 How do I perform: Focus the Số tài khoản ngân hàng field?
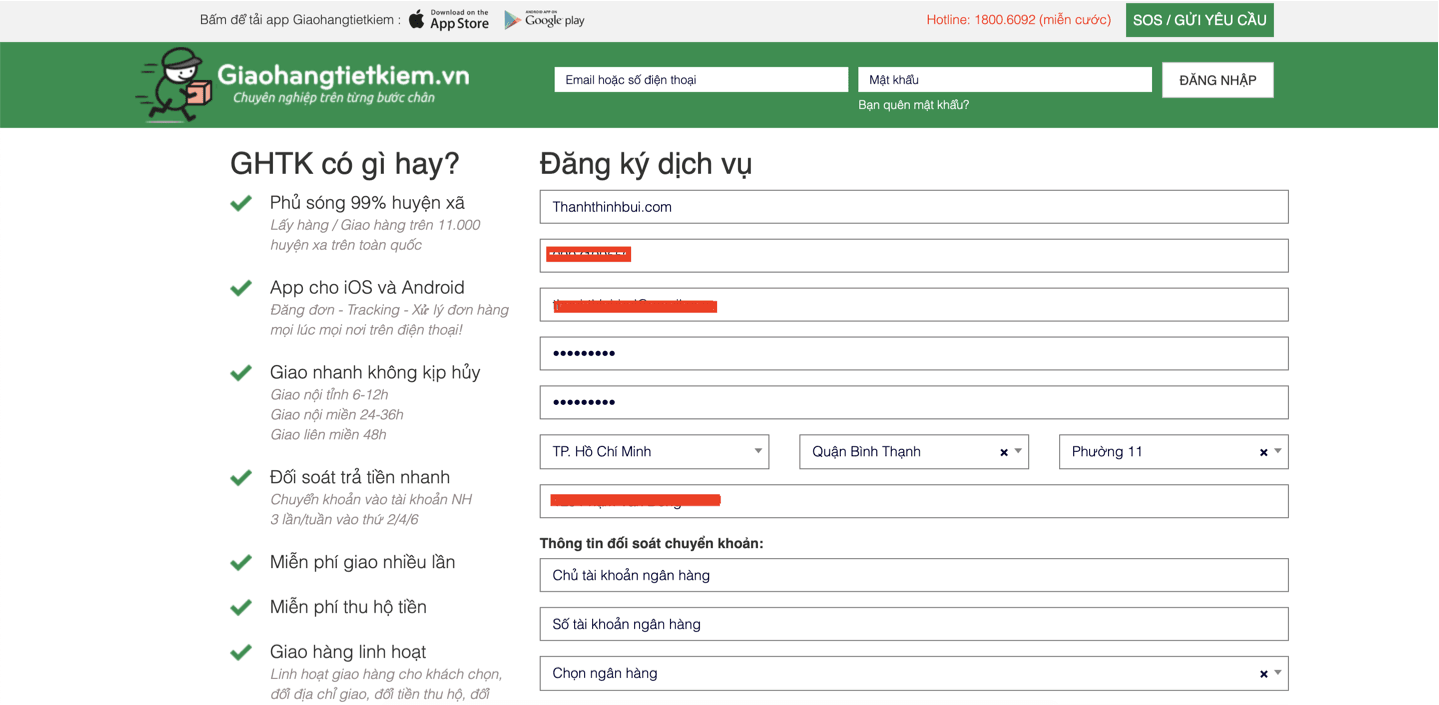(914, 624)
